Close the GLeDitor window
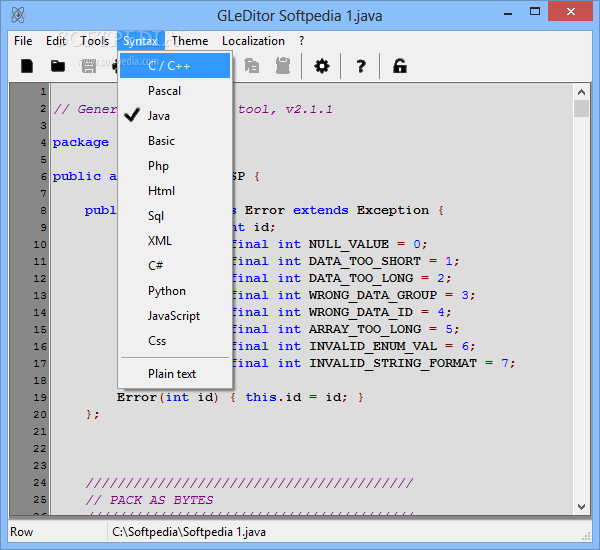Screen dimensions: 600x550 tap(571, 11)
